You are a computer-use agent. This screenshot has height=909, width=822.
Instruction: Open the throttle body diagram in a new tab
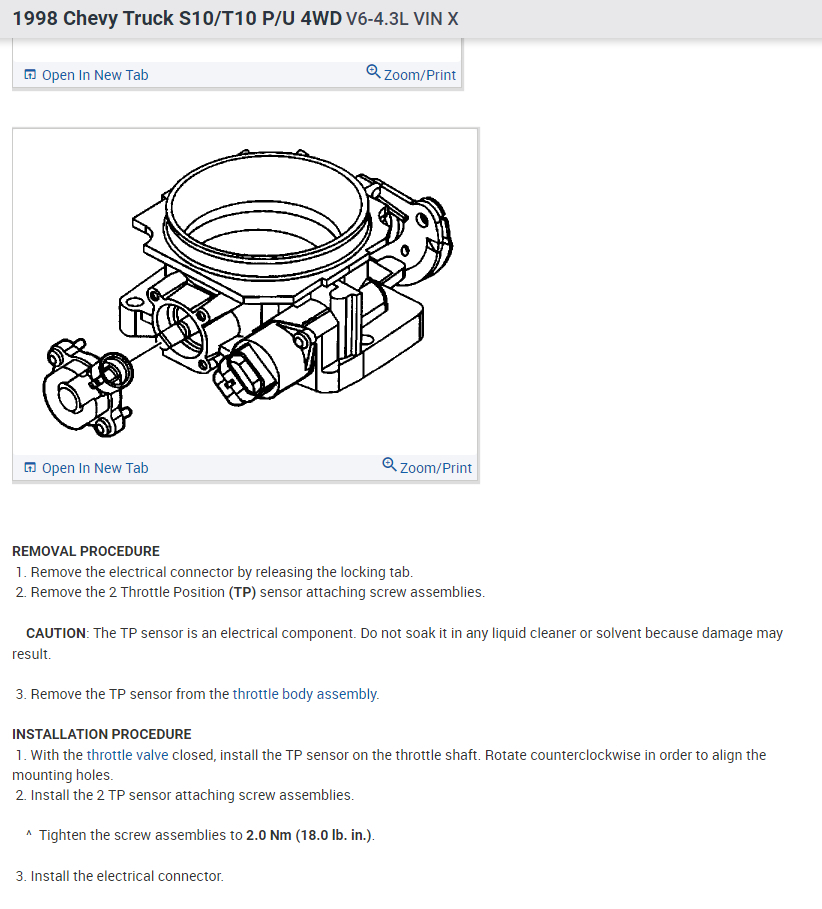(x=86, y=468)
